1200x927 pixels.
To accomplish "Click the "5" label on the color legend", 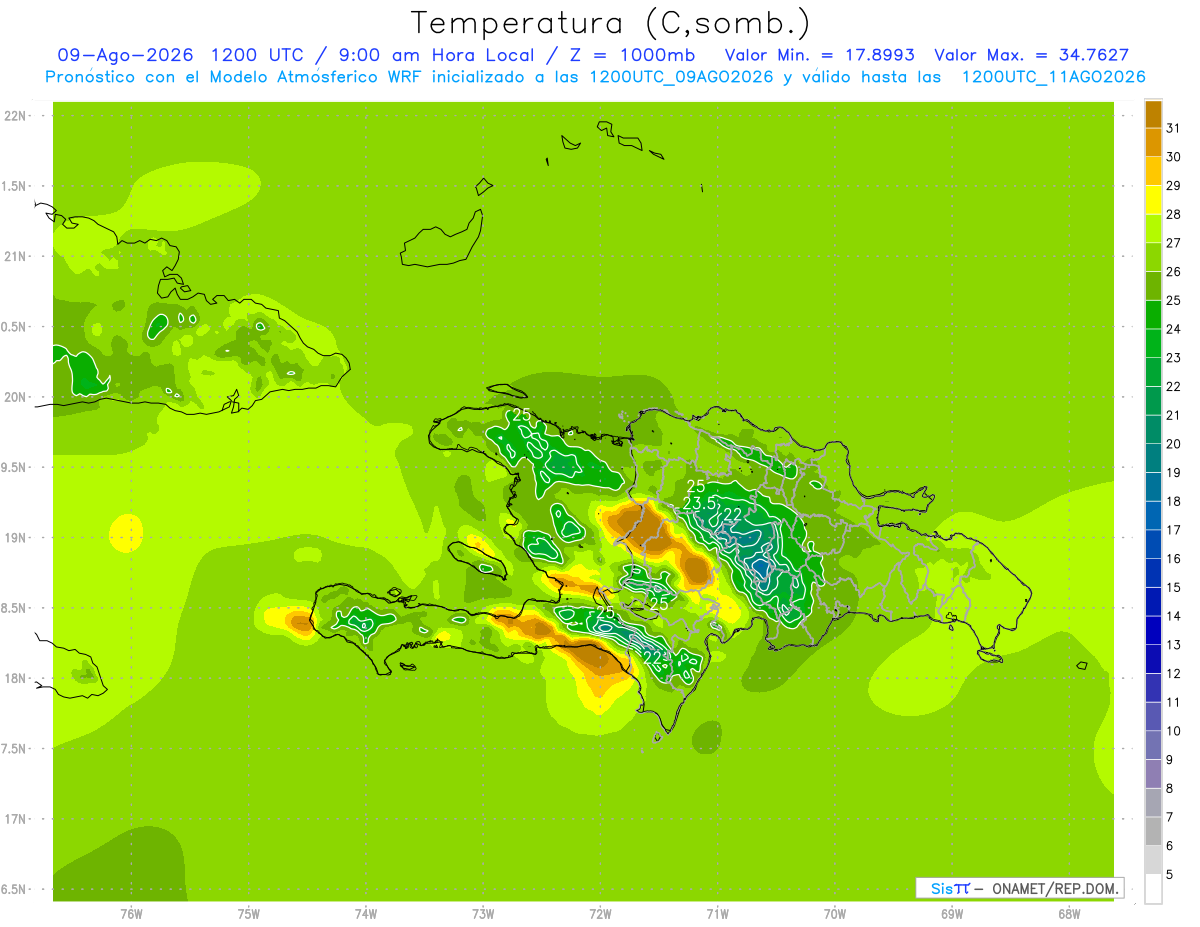I will pyautogui.click(x=1170, y=875).
